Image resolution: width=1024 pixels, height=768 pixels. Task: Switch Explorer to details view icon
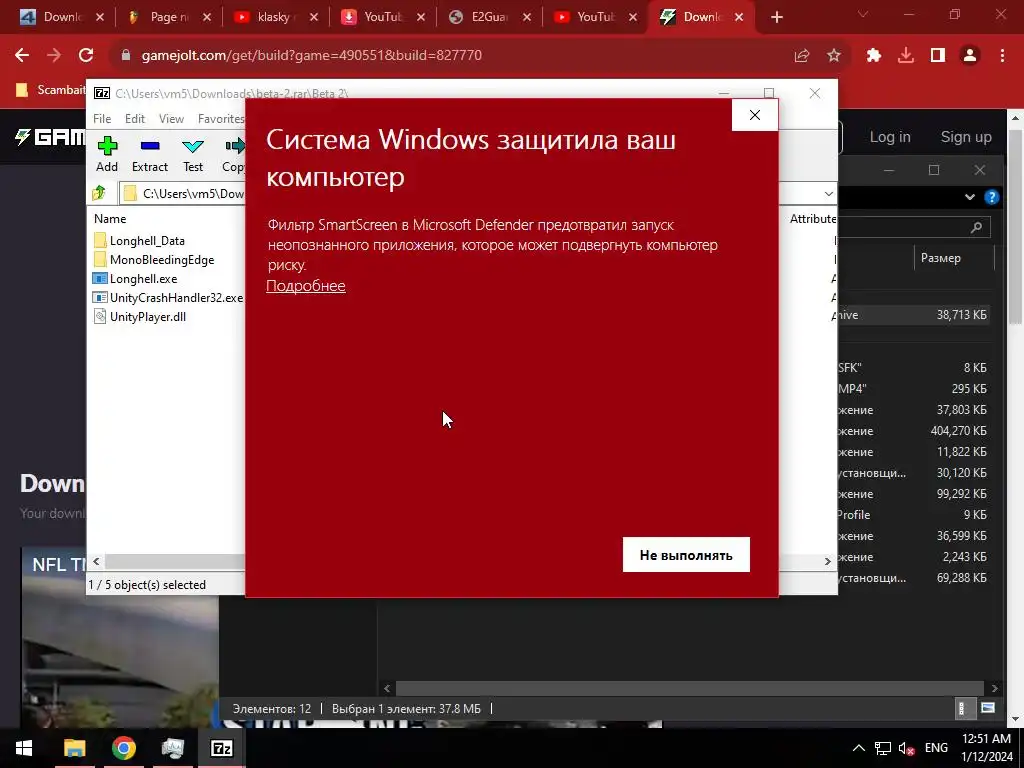pyautogui.click(x=961, y=709)
